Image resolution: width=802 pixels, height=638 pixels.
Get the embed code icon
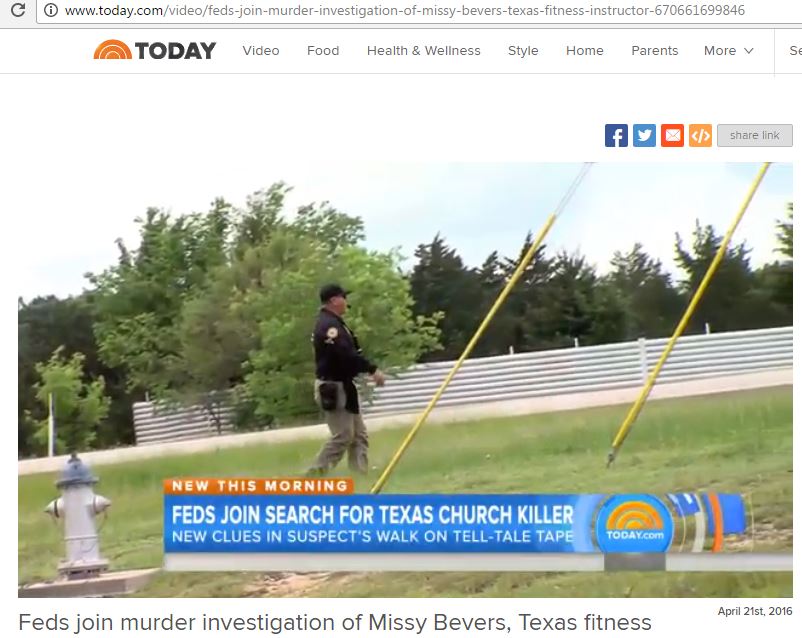(x=700, y=136)
